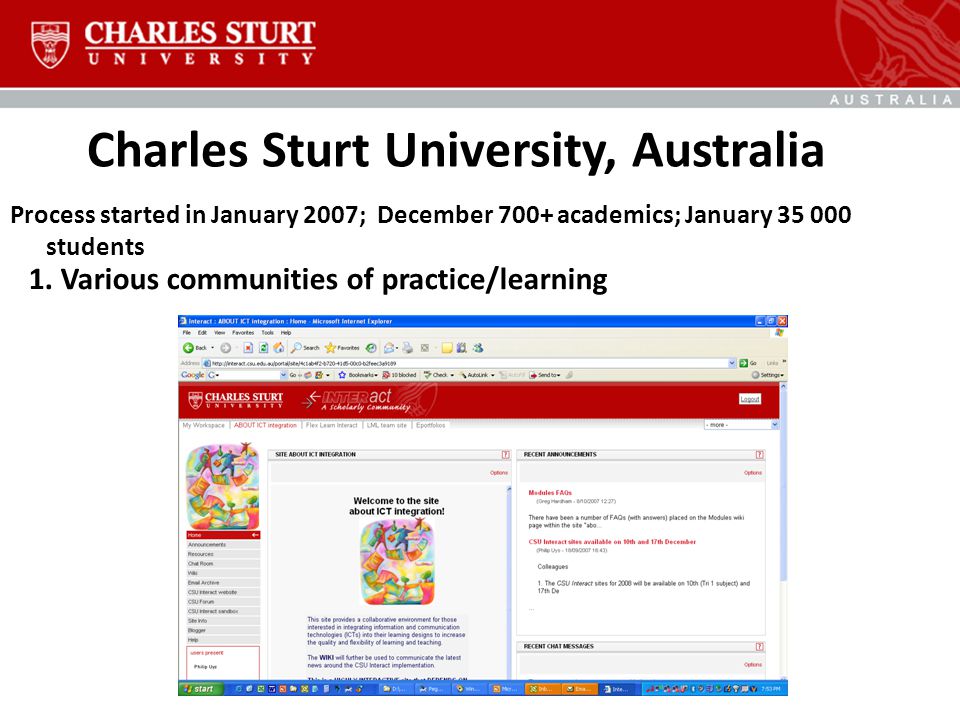Open Chat Room in the site sidebar

click(223, 563)
